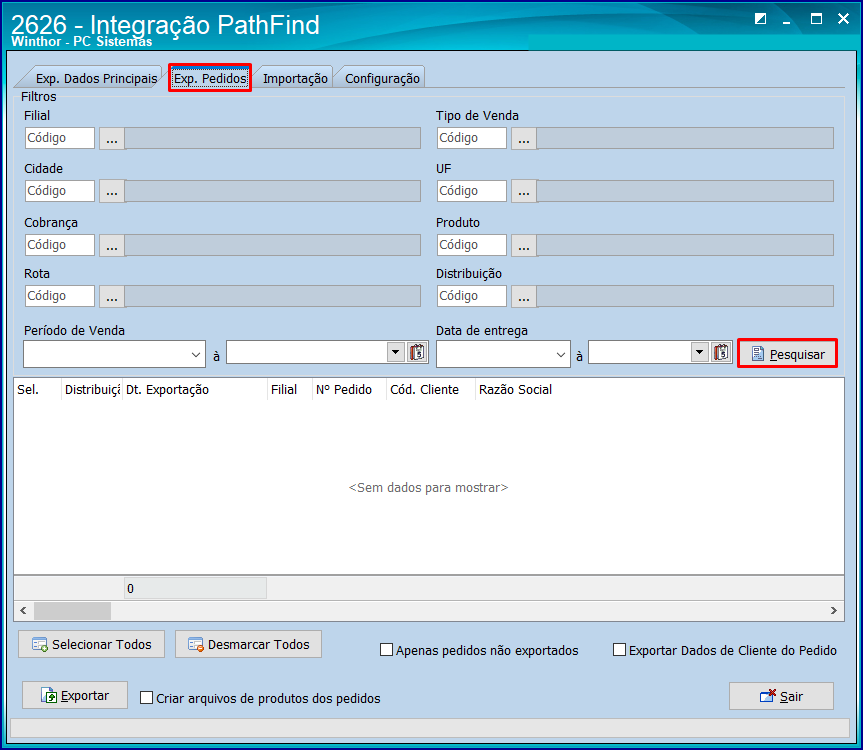Check Criar arquivos de produtos dos pedidos
The width and height of the screenshot is (863, 750).
pyautogui.click(x=146, y=698)
